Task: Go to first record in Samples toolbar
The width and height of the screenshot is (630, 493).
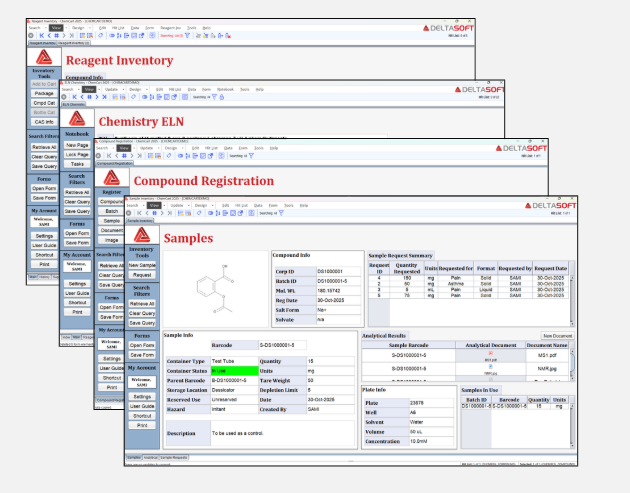Action: 139,213
